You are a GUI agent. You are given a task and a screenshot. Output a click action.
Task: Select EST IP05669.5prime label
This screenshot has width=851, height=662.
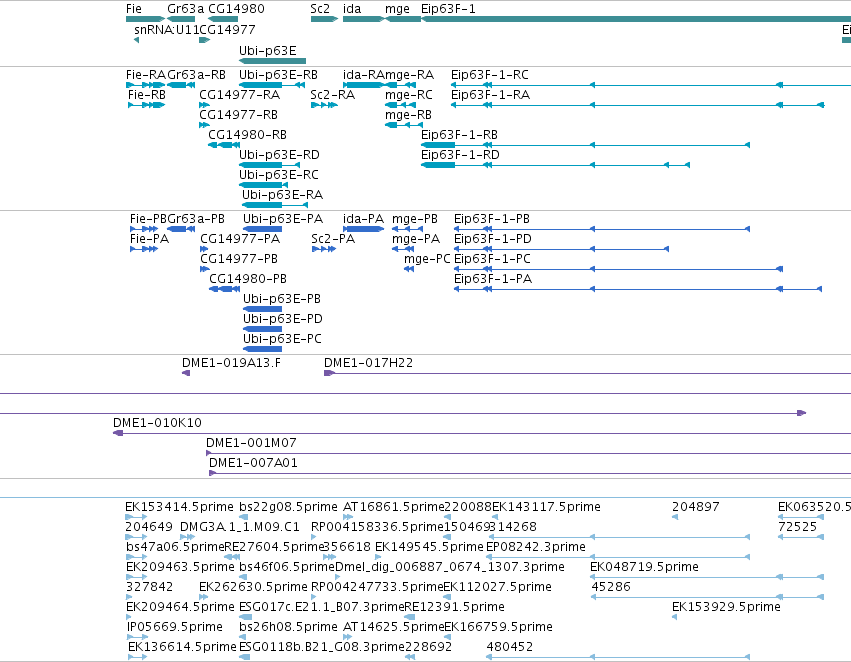[175, 627]
